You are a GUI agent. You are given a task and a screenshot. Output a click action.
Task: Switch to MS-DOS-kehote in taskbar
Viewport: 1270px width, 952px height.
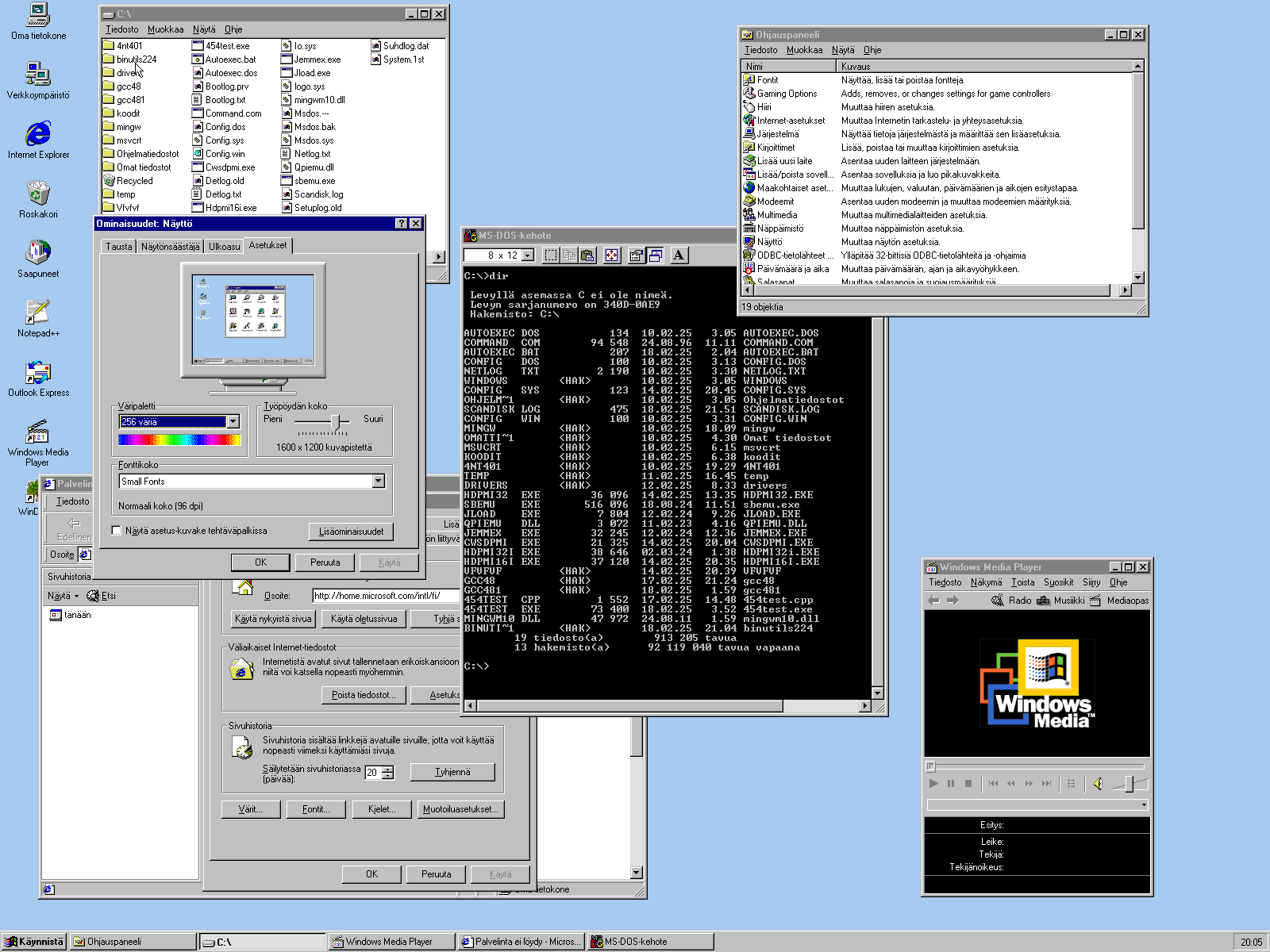[649, 942]
